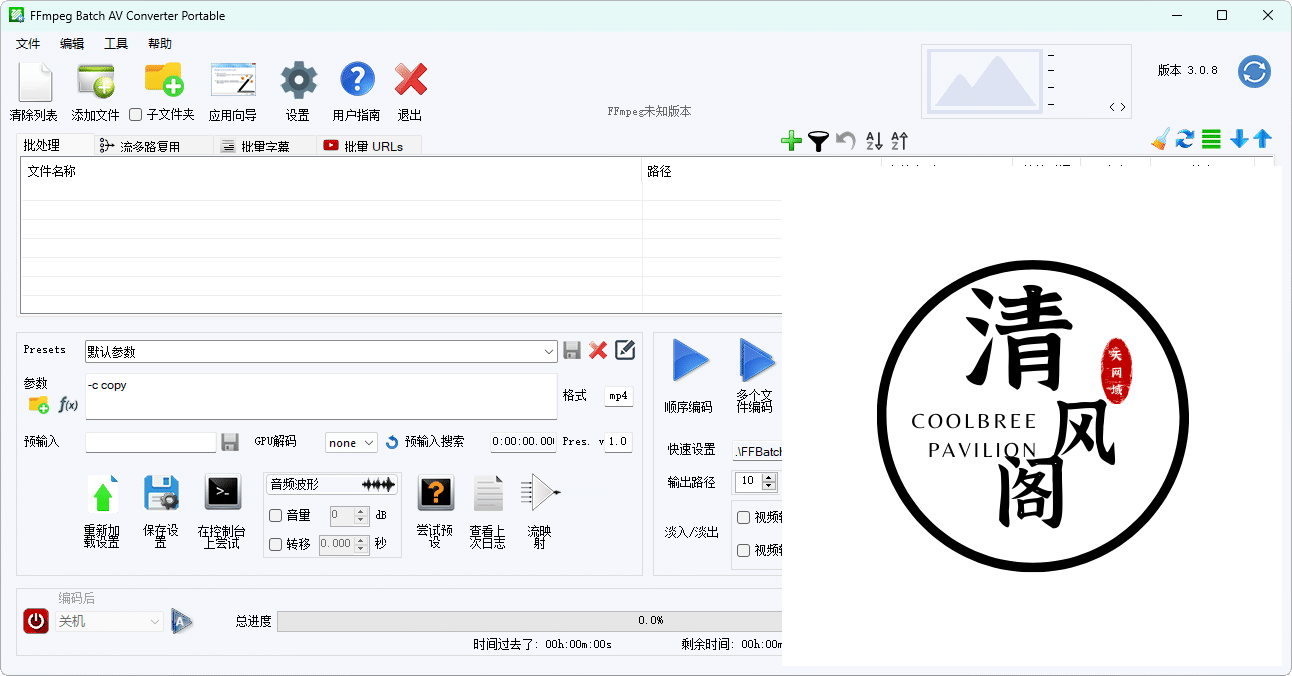The width and height of the screenshot is (1292, 676).
Task: Toggle the 子文件夹 checkbox
Action: coord(136,115)
